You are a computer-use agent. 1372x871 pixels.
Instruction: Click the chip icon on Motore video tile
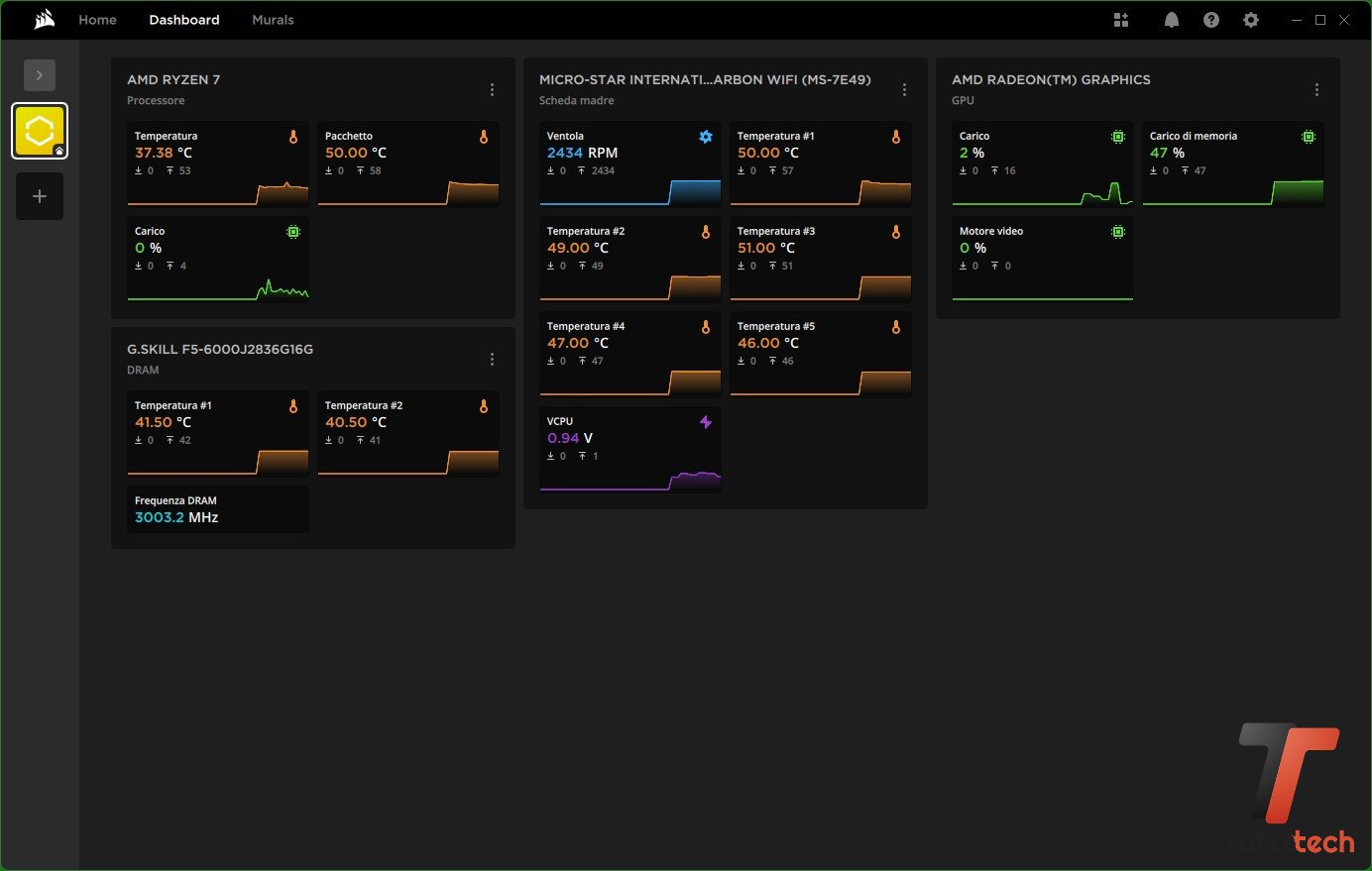[x=1118, y=232]
